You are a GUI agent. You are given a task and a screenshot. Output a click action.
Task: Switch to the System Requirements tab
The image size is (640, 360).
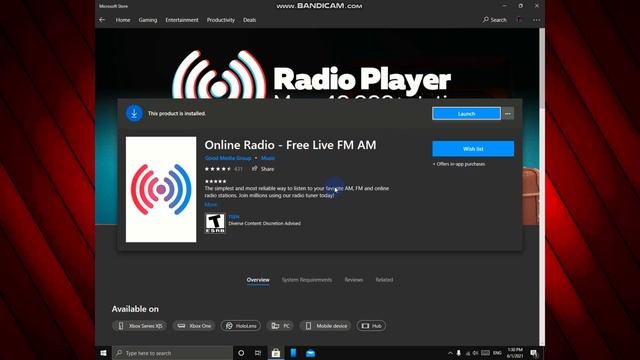click(x=307, y=280)
